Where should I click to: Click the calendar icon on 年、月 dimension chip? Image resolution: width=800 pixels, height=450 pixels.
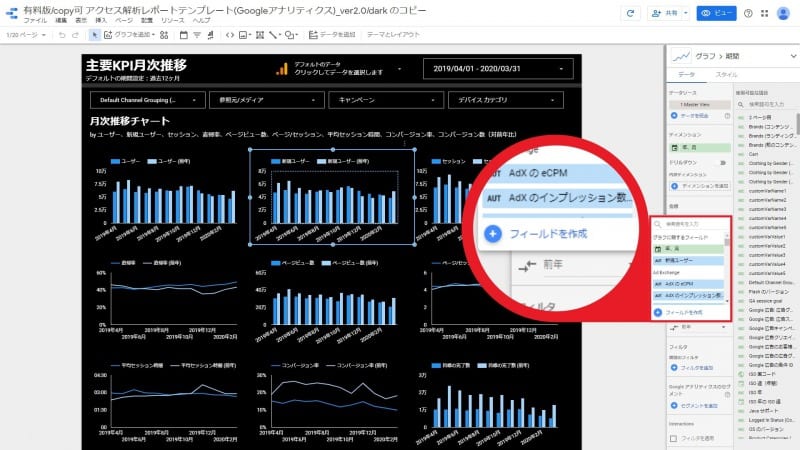coord(674,147)
